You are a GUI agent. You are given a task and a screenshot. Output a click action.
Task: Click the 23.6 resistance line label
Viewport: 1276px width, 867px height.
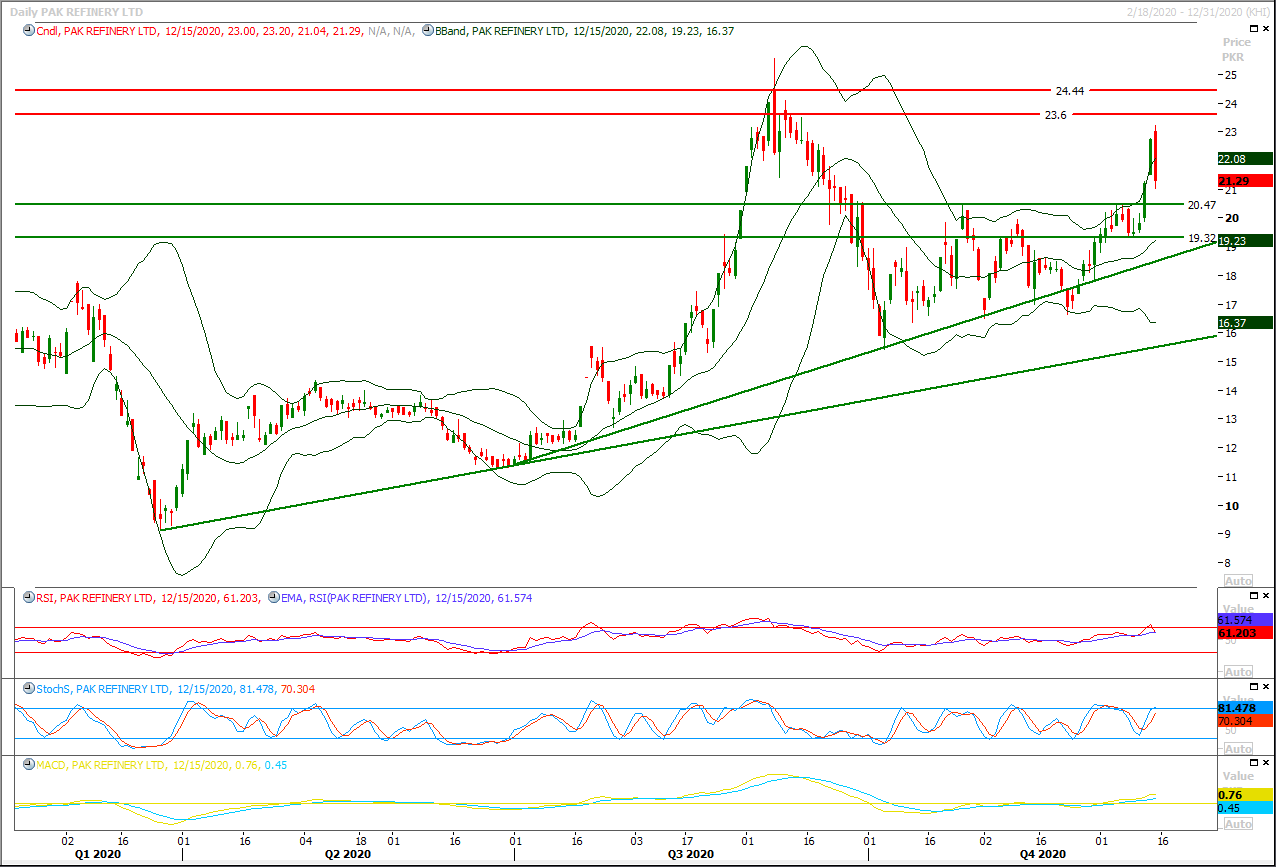[x=1056, y=115]
